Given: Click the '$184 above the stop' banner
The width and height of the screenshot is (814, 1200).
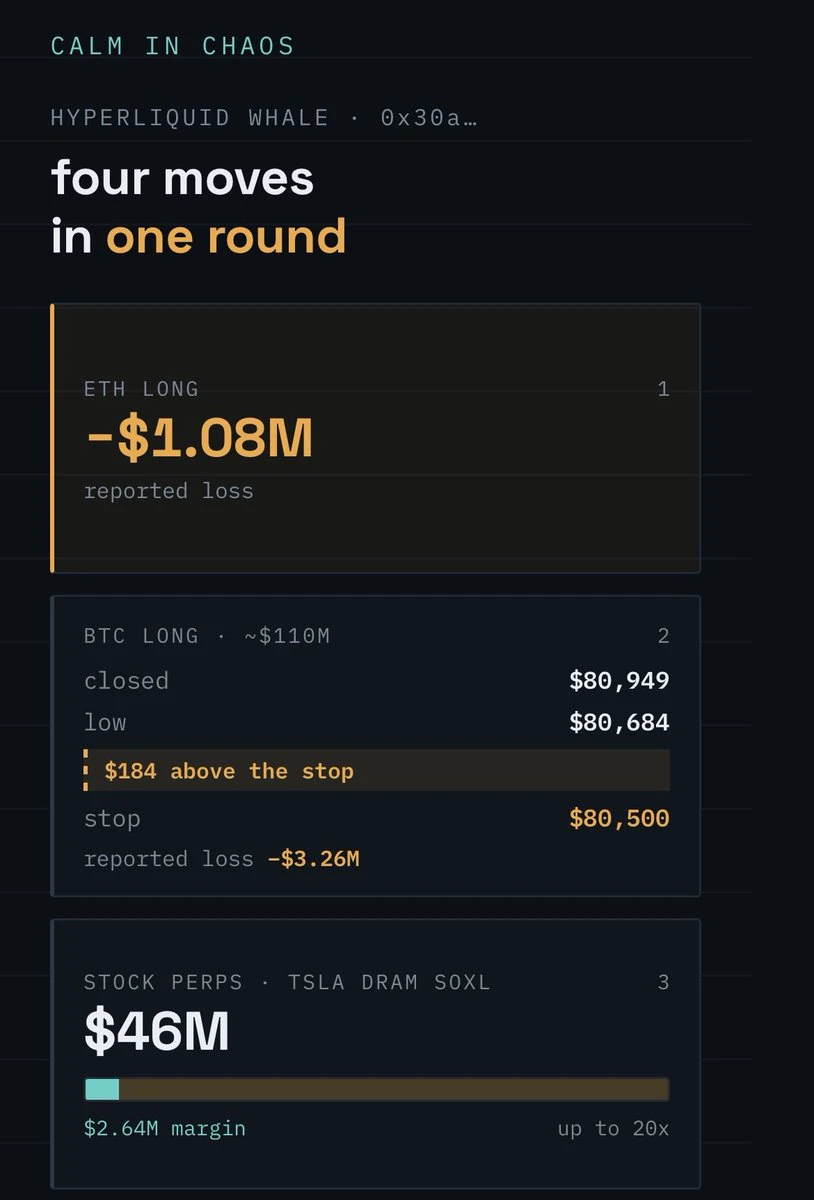Looking at the screenshot, I should click(377, 771).
